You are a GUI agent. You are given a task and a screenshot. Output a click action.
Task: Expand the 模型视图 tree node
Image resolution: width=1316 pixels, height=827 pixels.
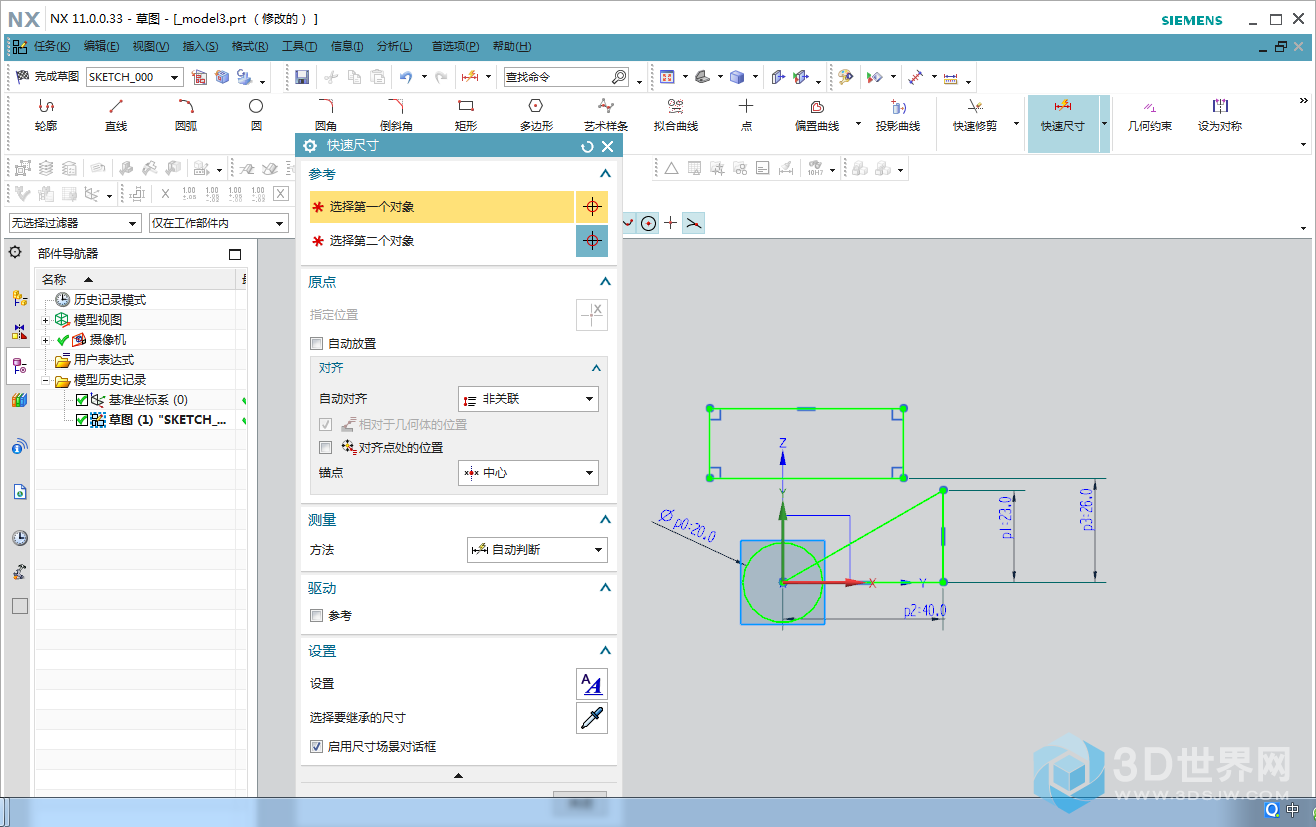pos(45,320)
